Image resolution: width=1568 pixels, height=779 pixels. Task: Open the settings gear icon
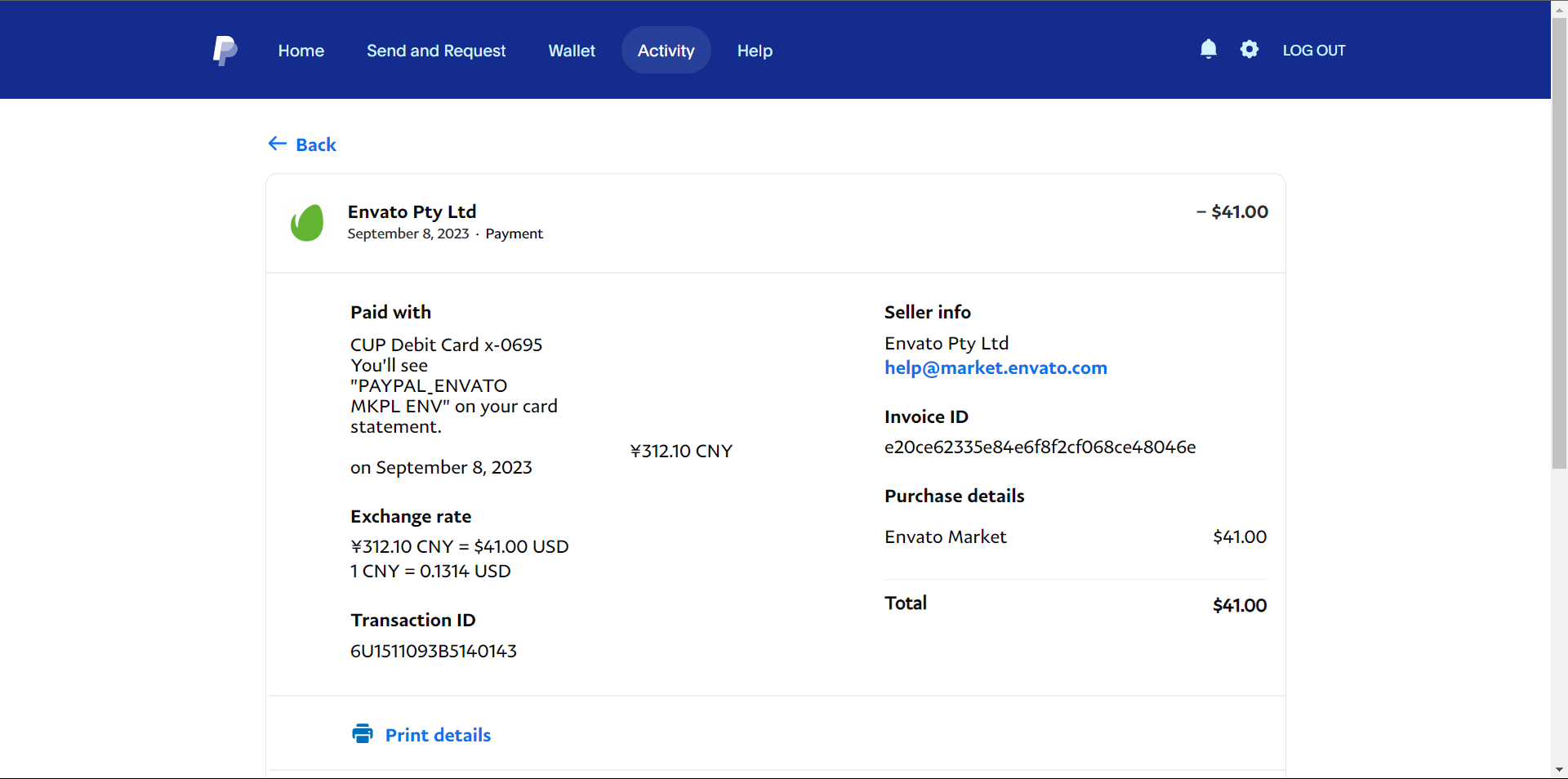tap(1249, 50)
